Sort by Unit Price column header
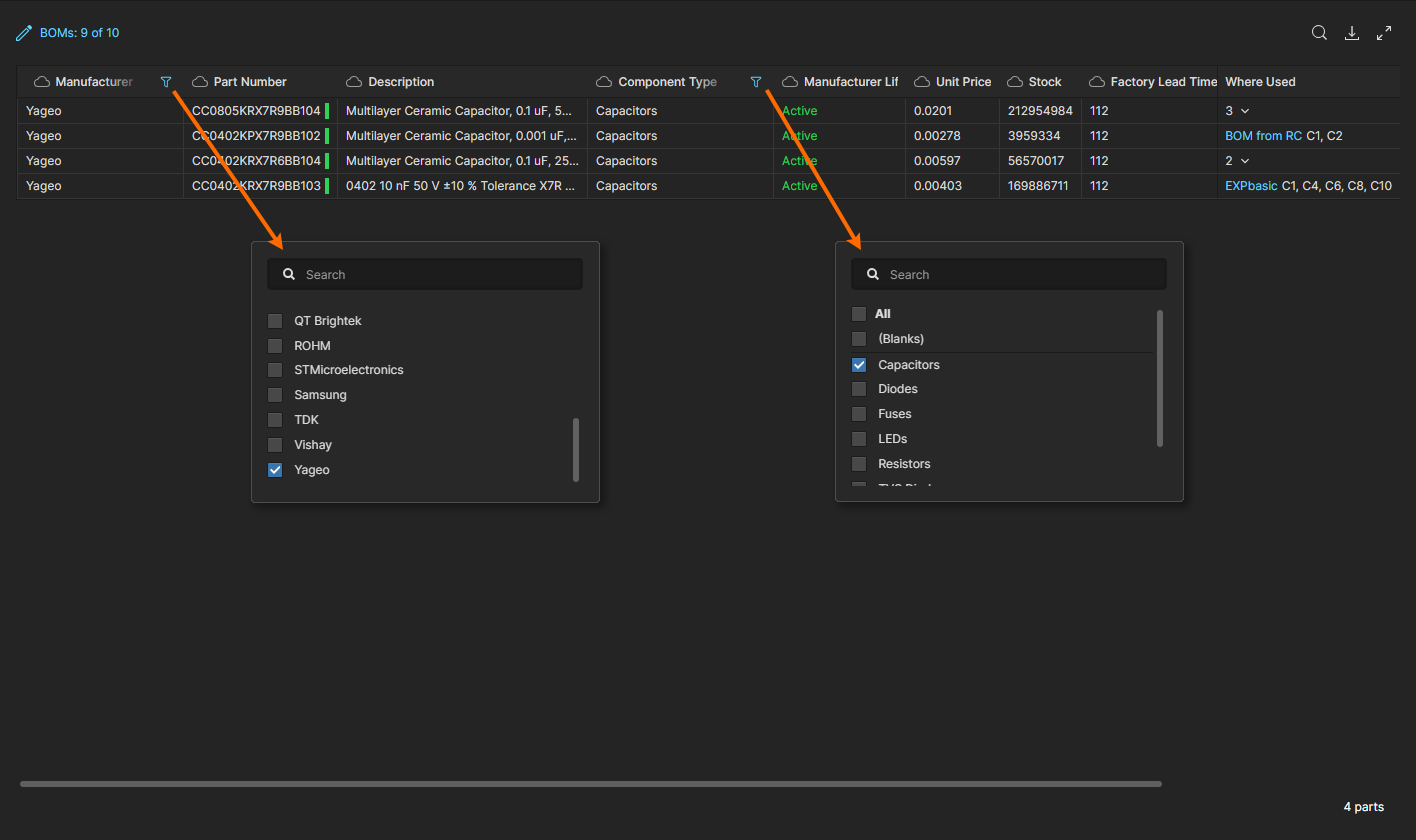1416x840 pixels. [x=964, y=82]
